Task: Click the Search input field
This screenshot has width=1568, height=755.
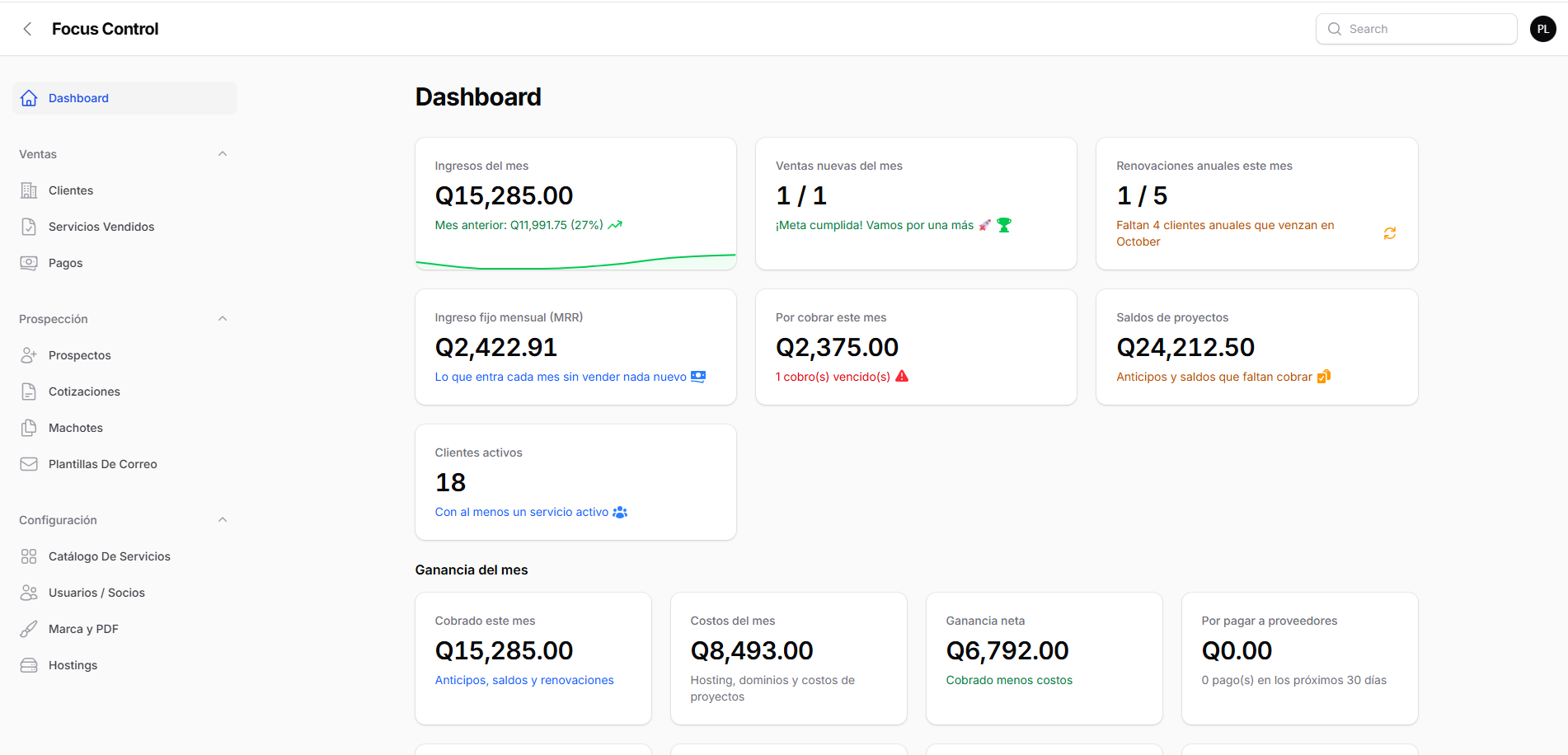Action: click(1416, 29)
